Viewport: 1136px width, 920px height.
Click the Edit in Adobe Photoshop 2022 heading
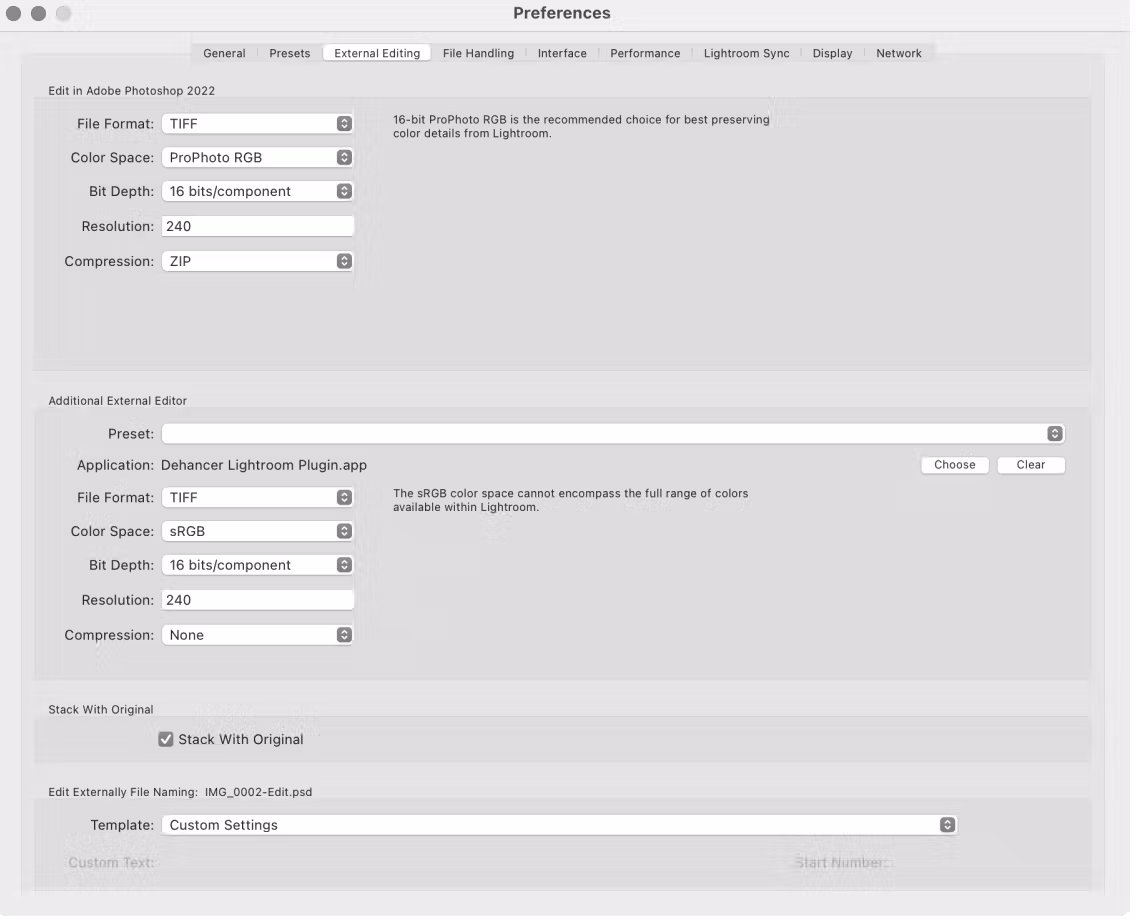point(131,91)
